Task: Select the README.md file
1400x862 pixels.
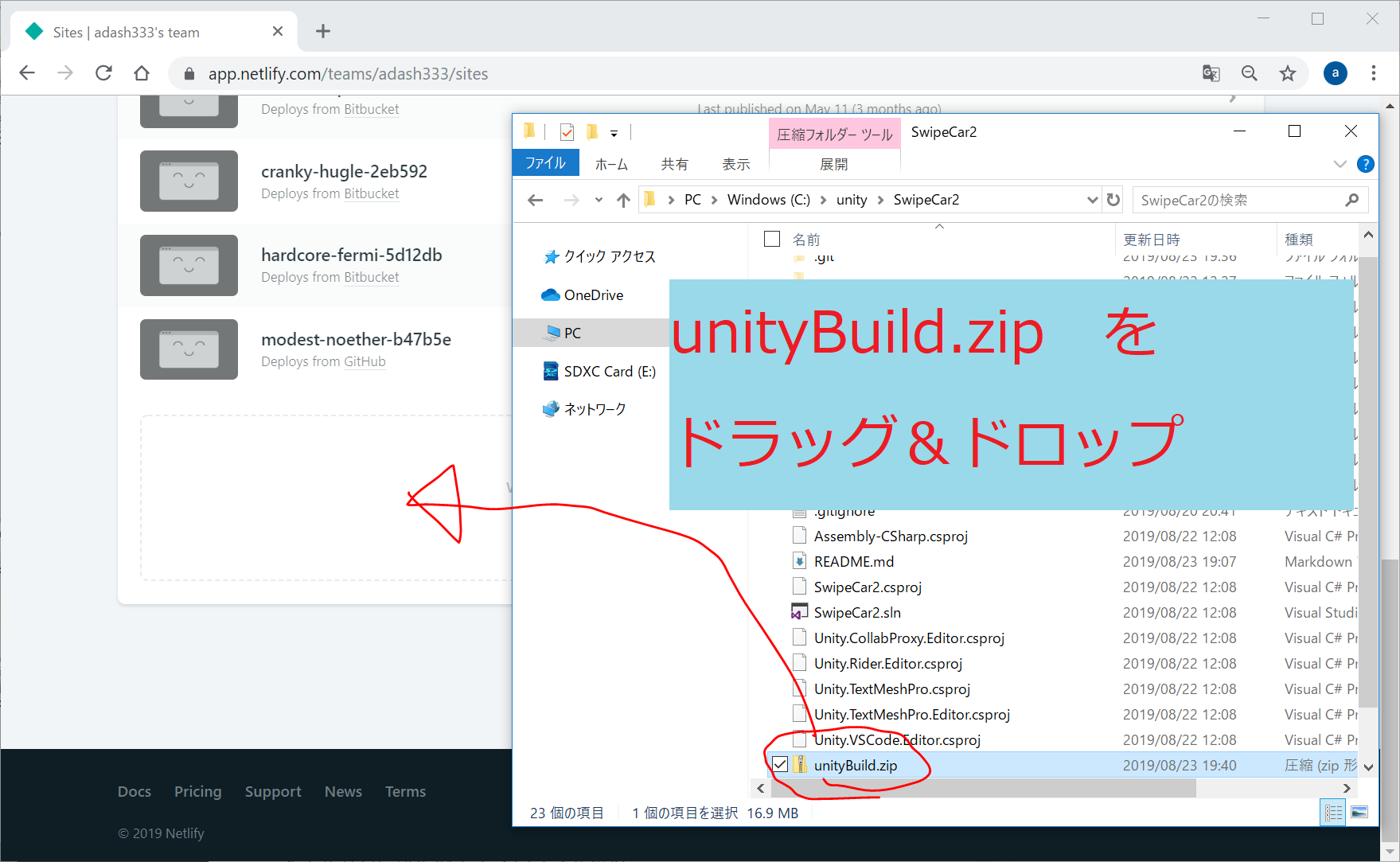Action: coord(854,561)
